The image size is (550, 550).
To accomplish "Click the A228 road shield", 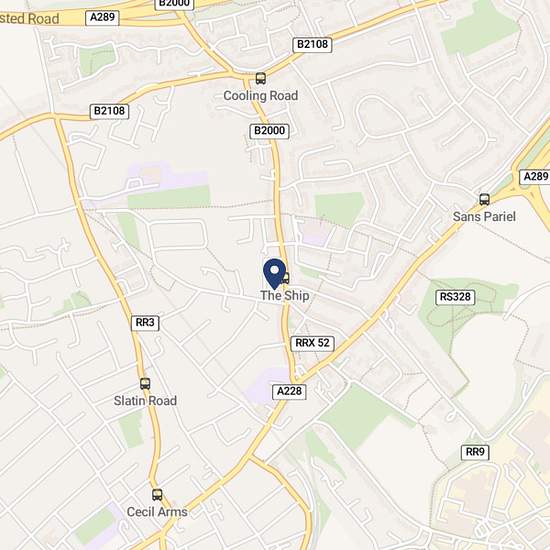I will point(289,391).
